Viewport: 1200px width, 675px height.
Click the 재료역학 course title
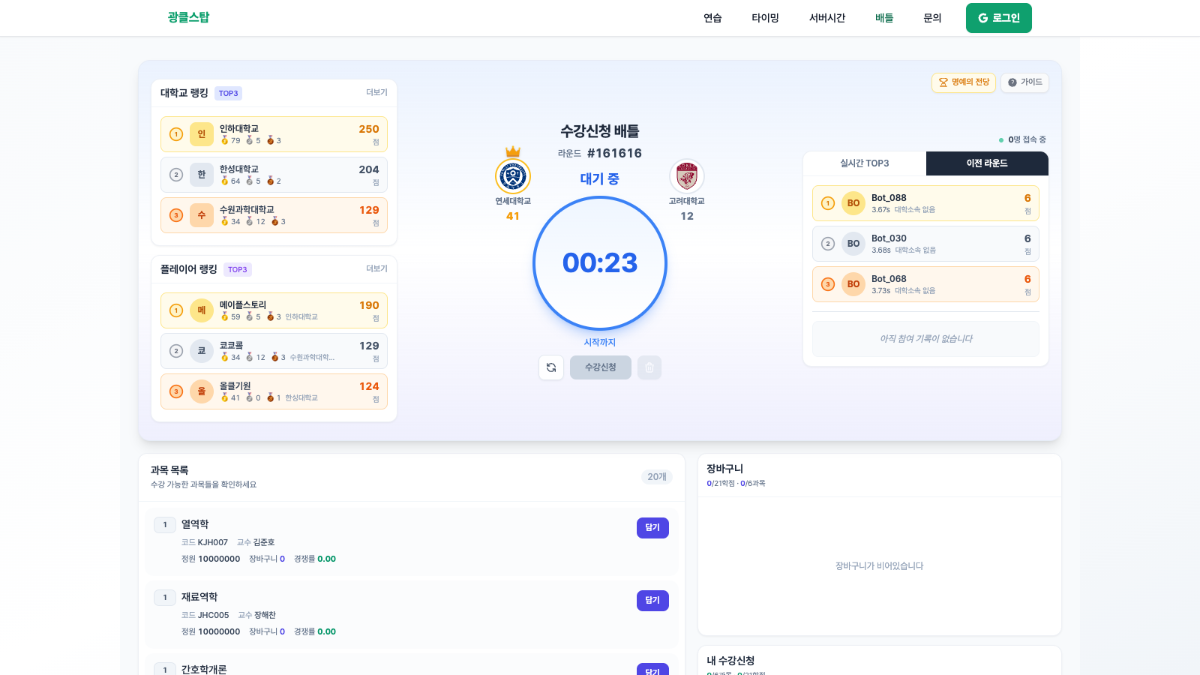click(x=199, y=597)
